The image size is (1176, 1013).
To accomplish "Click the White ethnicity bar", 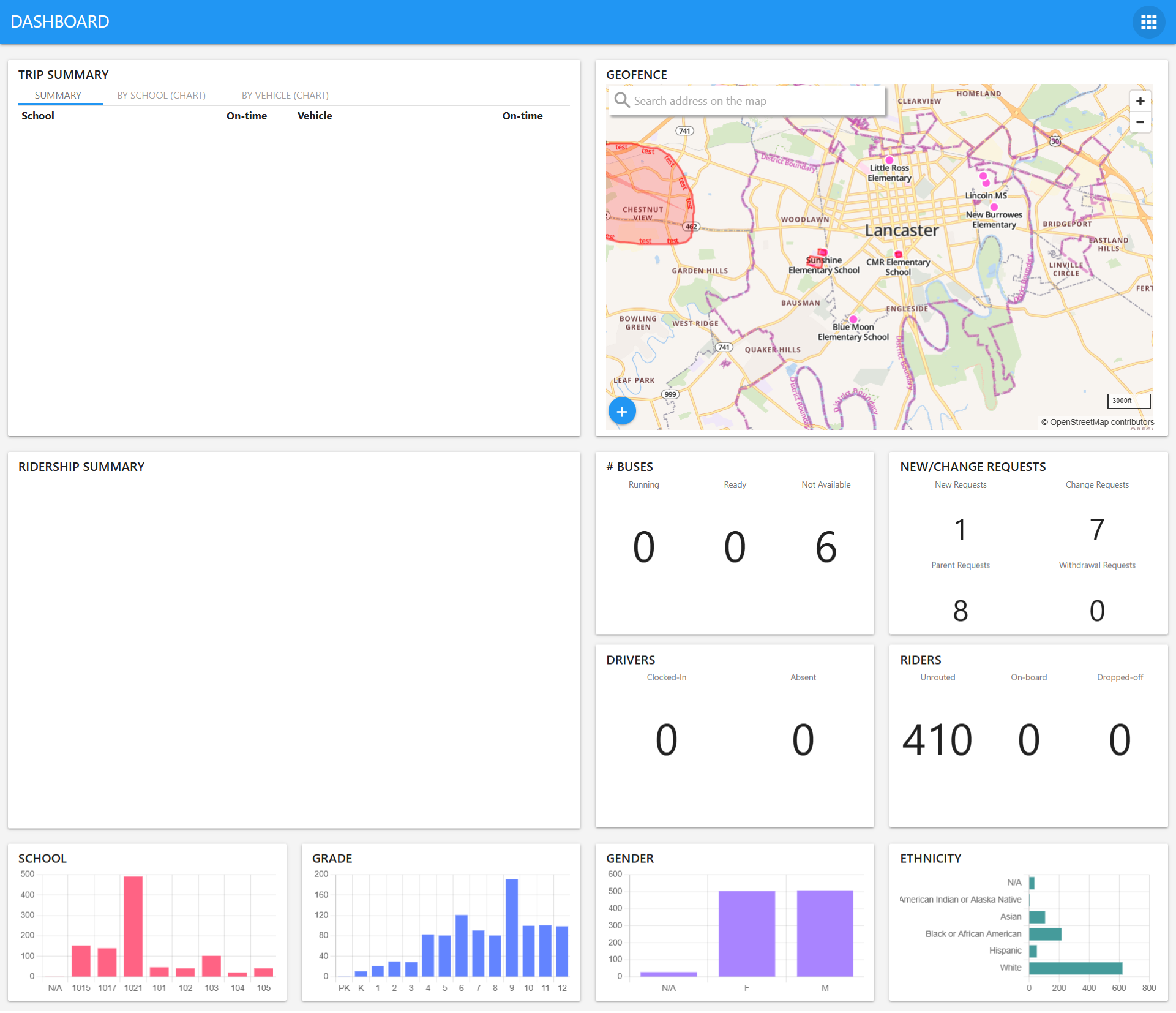I will pos(1075,968).
